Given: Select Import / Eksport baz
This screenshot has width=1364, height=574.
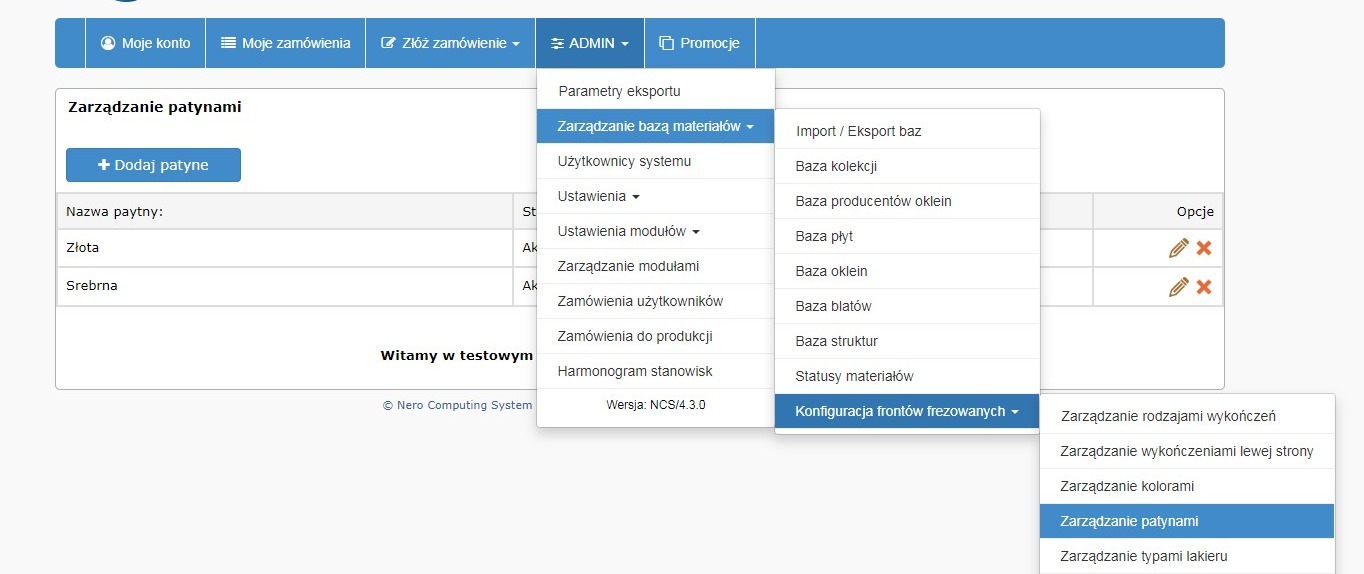Looking at the screenshot, I should (858, 131).
